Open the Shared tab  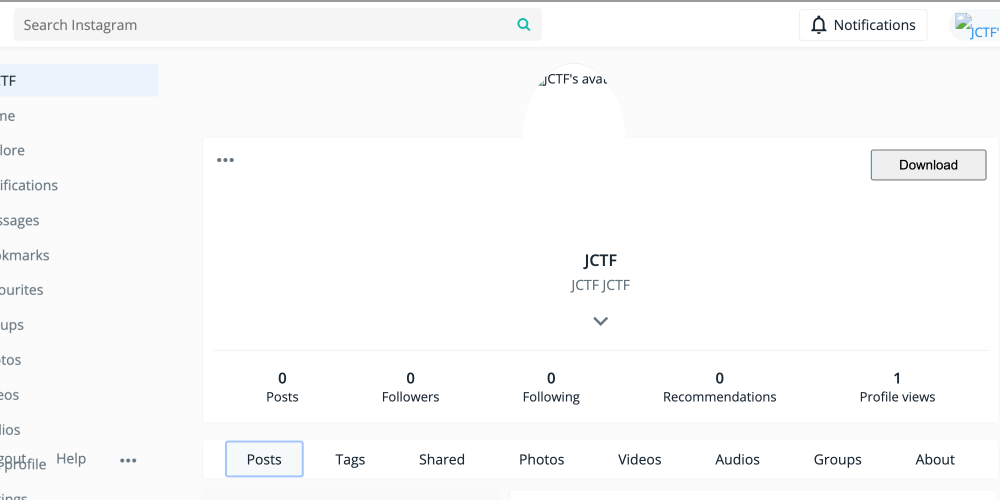coord(442,460)
